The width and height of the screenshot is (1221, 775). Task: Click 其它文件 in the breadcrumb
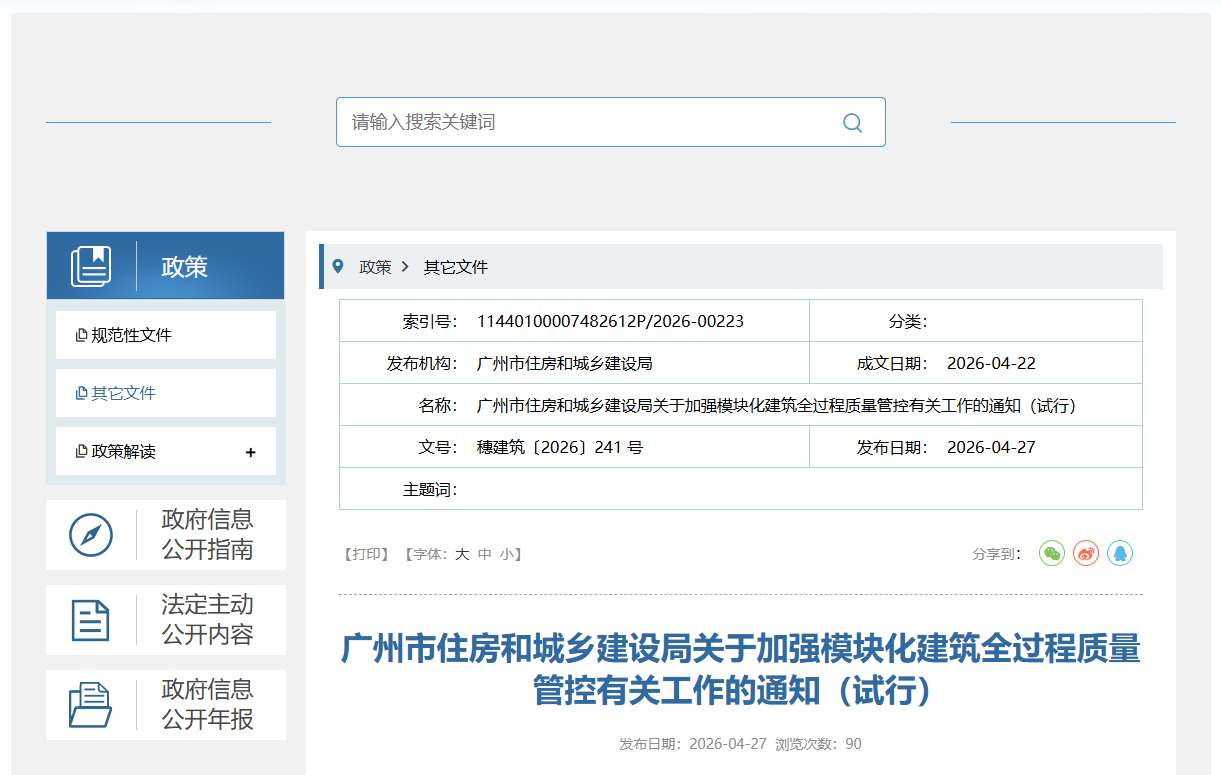[455, 267]
